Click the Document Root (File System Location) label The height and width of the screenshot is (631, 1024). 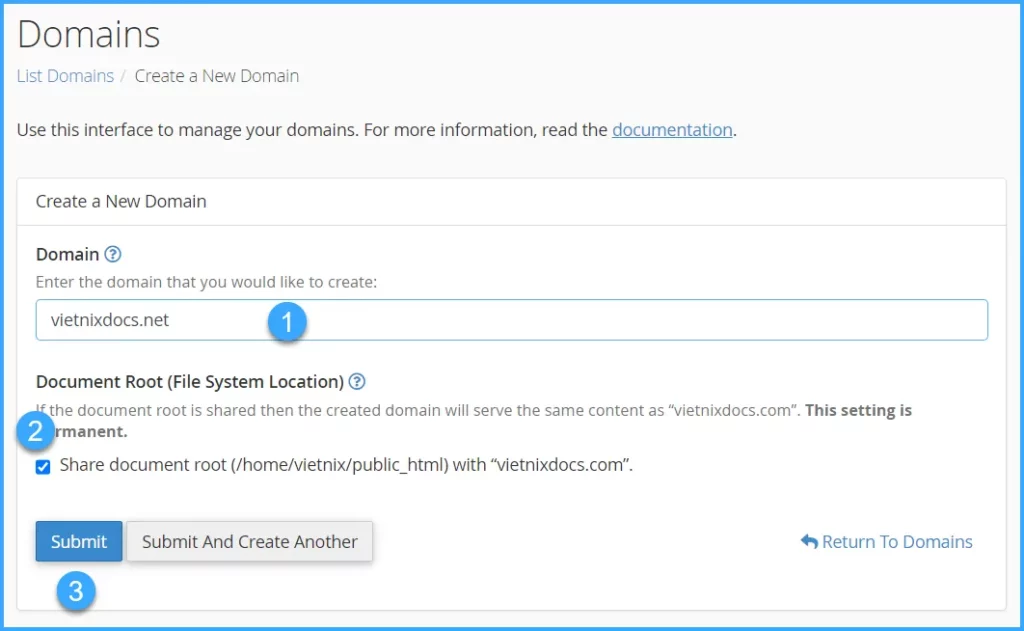pos(190,381)
